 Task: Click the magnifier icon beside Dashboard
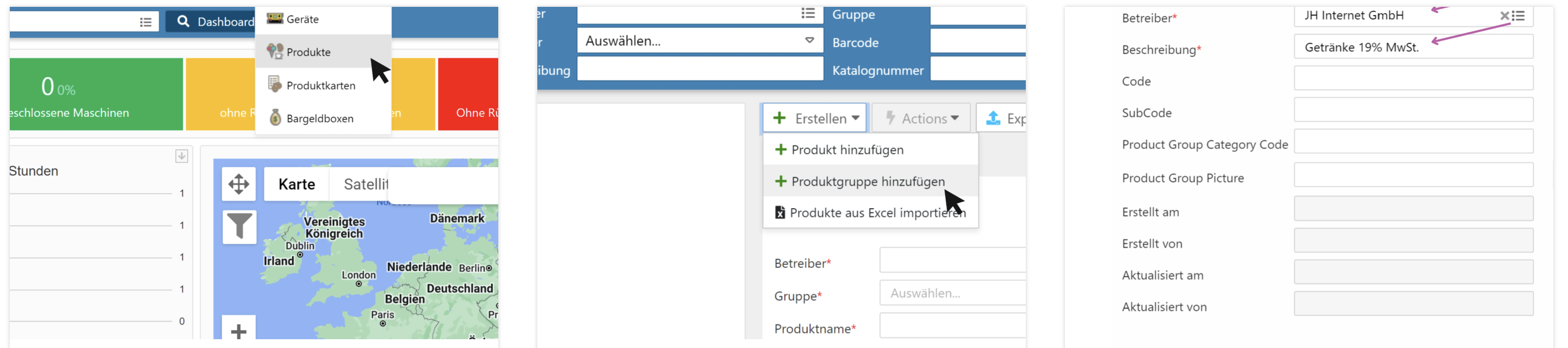(183, 22)
